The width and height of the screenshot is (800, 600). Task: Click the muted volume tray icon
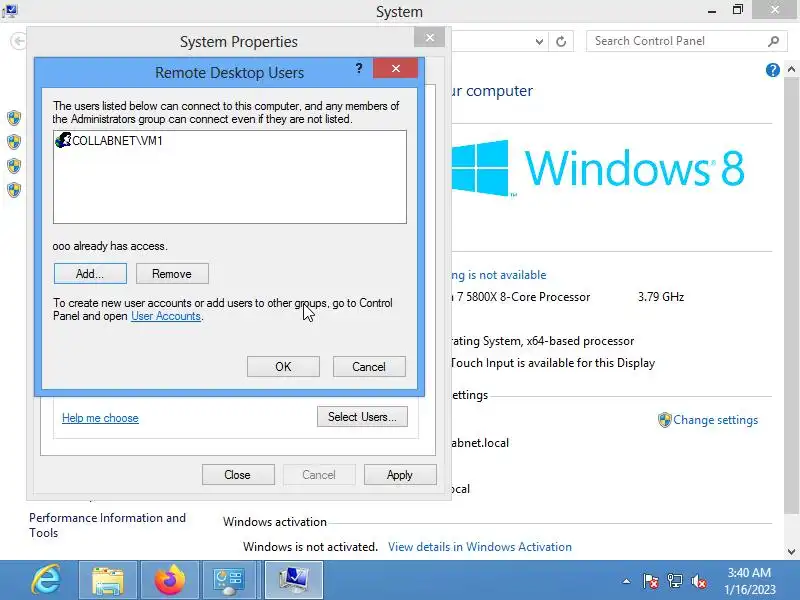point(698,581)
